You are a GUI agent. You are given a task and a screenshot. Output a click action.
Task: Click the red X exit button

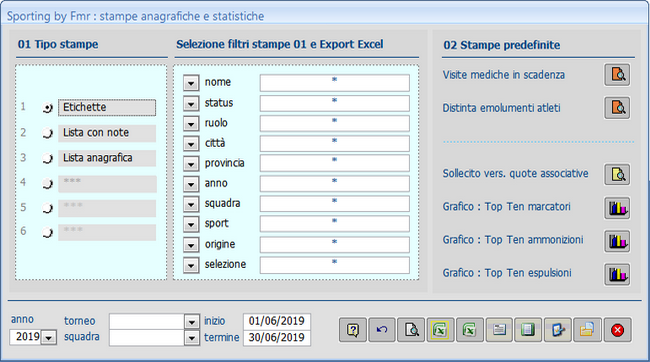(x=618, y=330)
